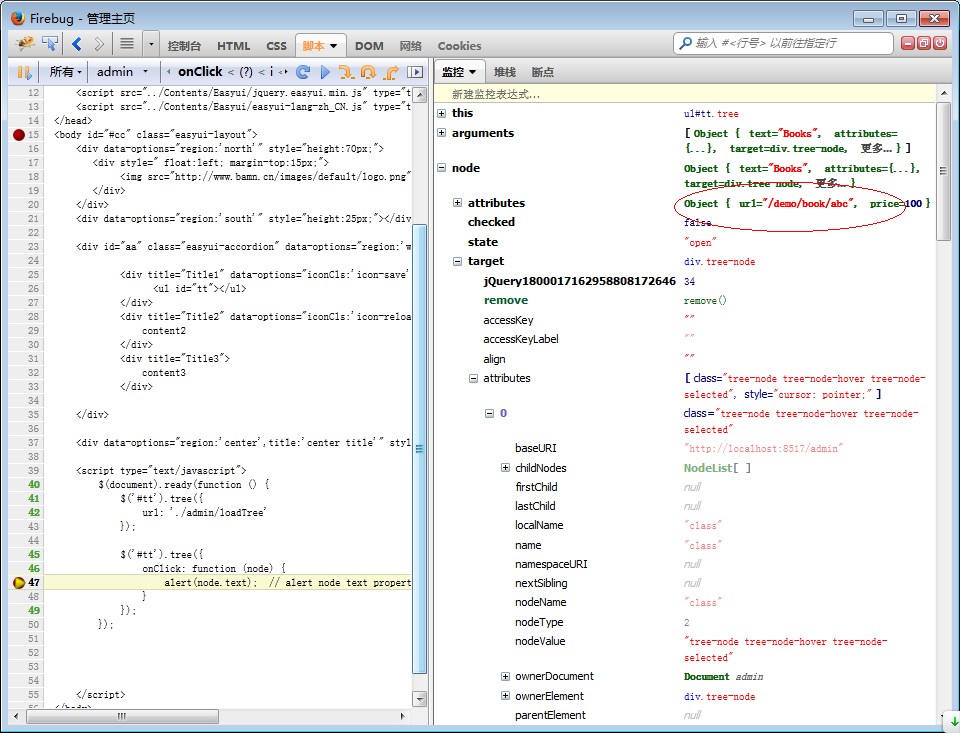
Task: Open the 断点 breakpoints side tab
Action: click(x=543, y=72)
